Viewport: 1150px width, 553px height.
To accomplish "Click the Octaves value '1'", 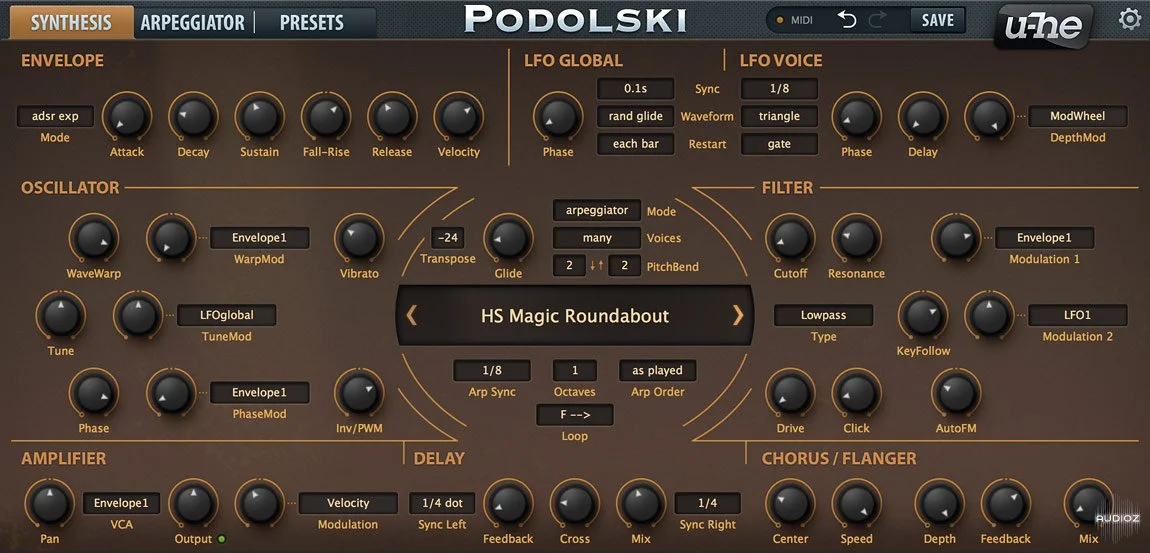I will tap(575, 370).
